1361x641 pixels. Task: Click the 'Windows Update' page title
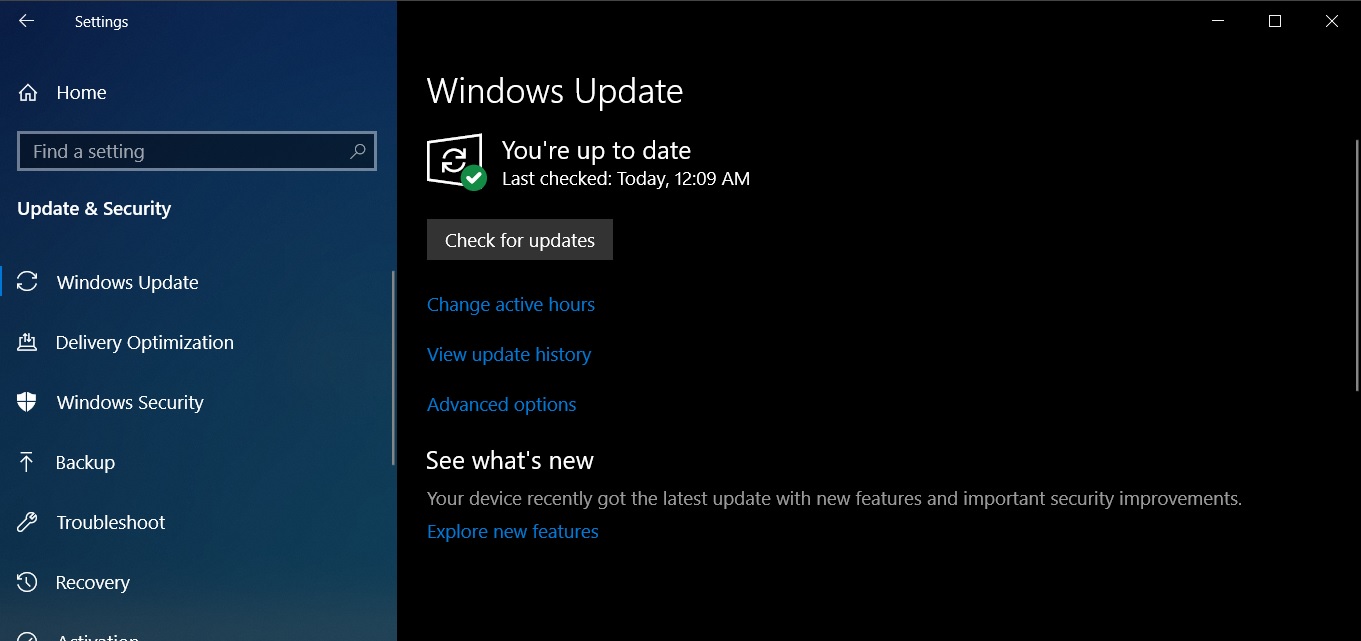click(555, 92)
